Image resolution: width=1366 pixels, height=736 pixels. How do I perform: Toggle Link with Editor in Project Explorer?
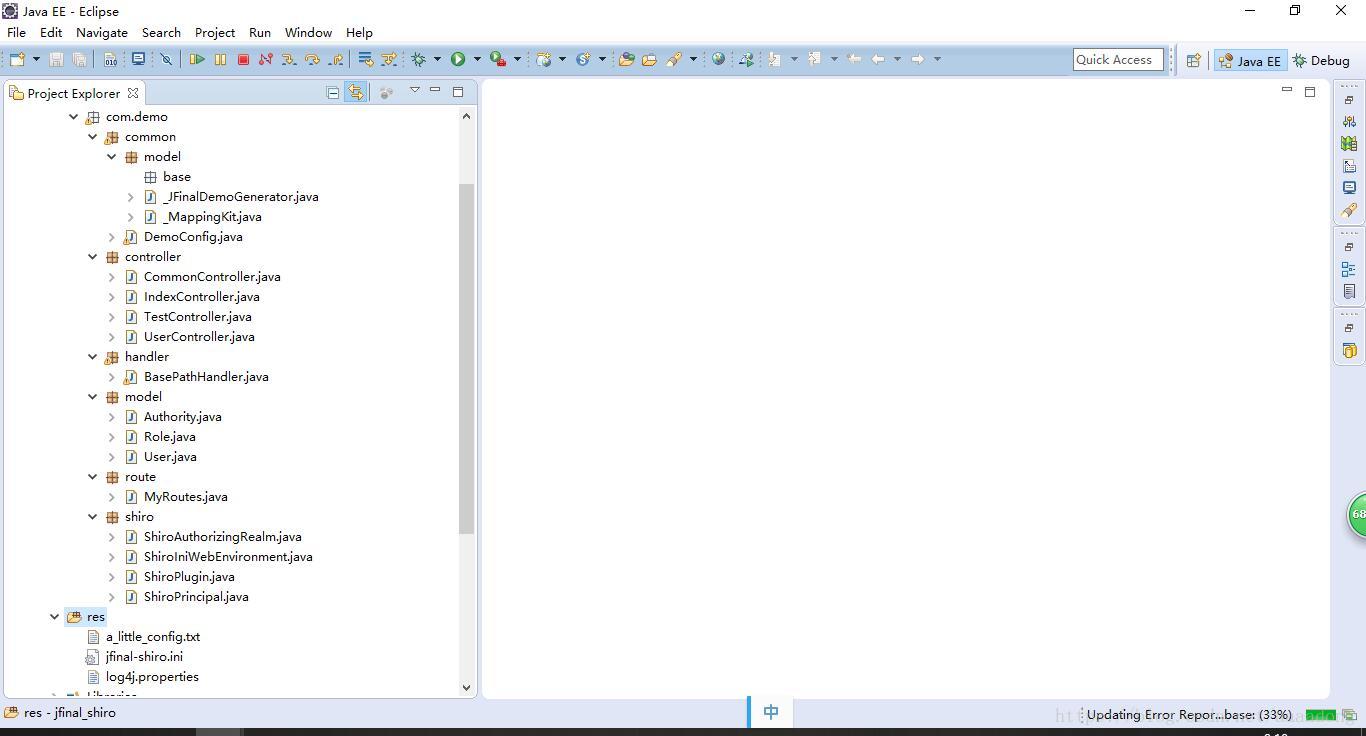click(357, 92)
